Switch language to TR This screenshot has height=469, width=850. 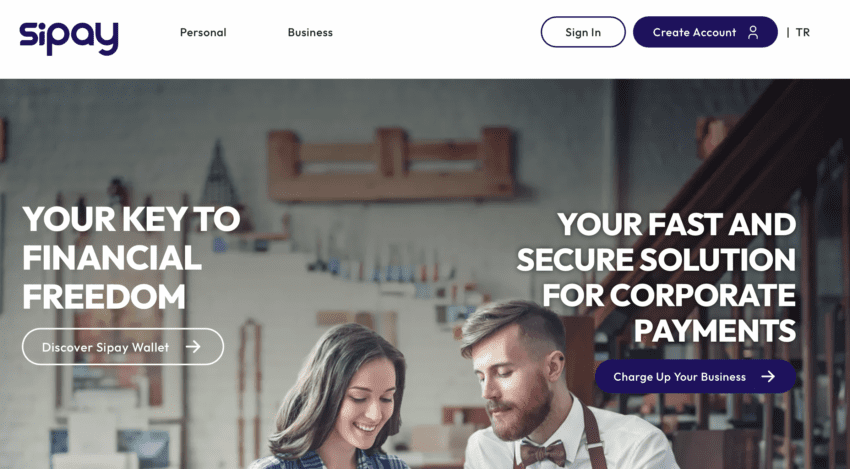click(803, 33)
